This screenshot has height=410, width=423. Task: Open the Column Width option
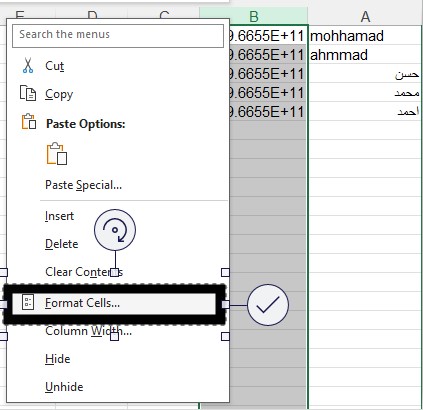click(88, 331)
